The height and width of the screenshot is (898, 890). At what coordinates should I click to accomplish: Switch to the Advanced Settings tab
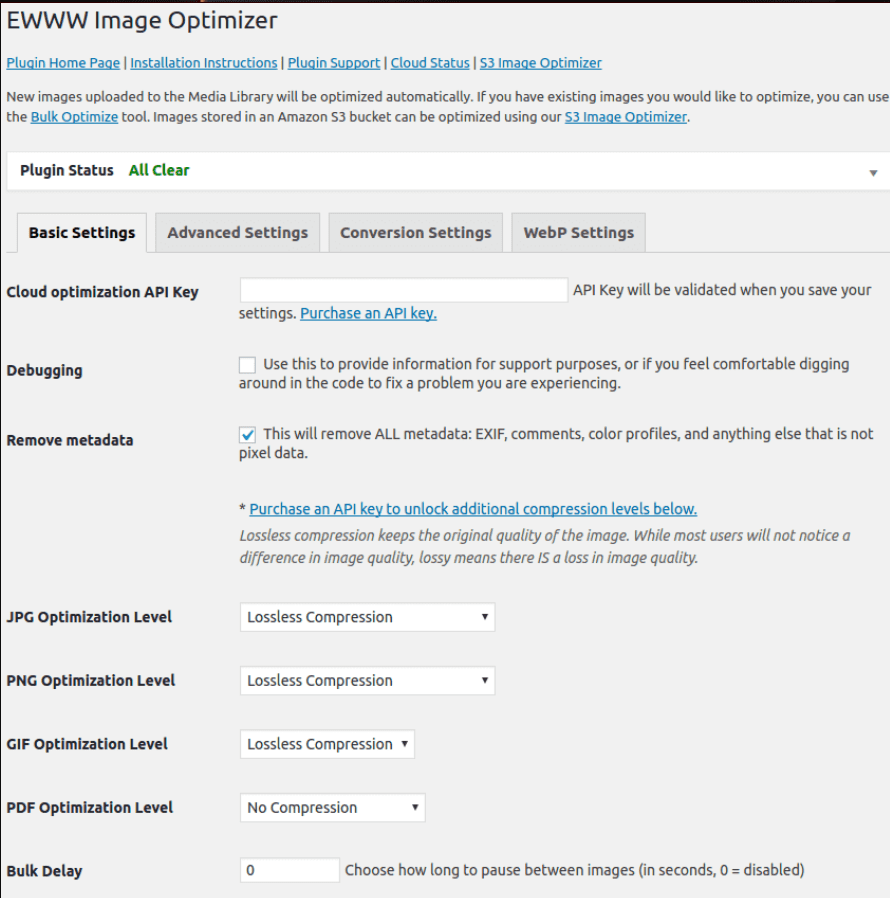tap(238, 233)
